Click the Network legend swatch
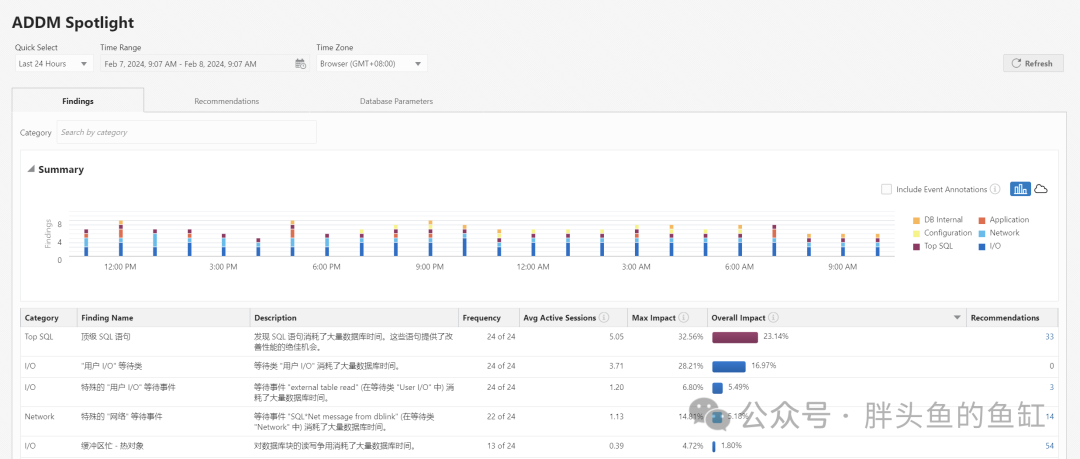Viewport: 1080px width, 459px height. tap(982, 233)
